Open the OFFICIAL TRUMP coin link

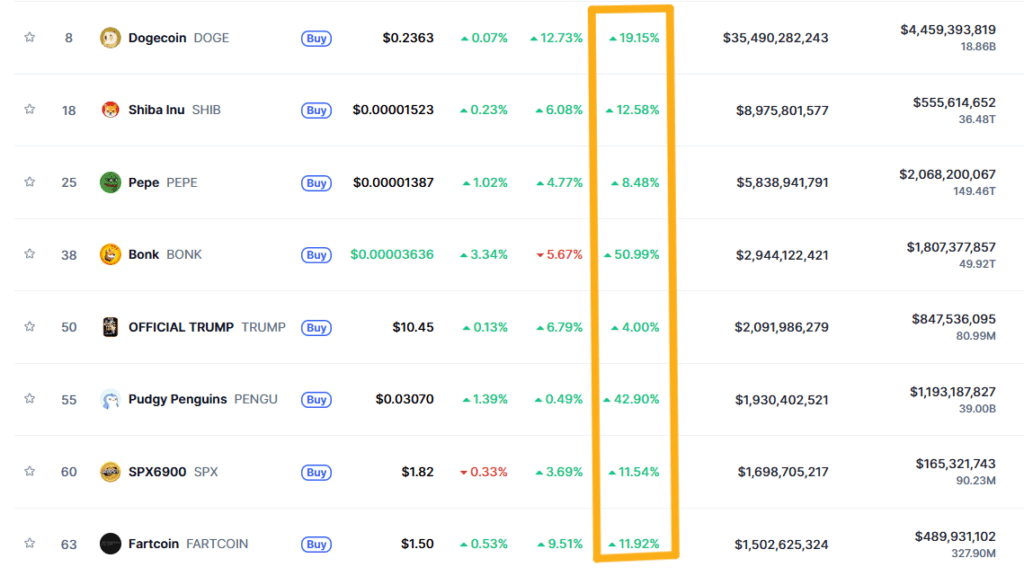point(181,327)
